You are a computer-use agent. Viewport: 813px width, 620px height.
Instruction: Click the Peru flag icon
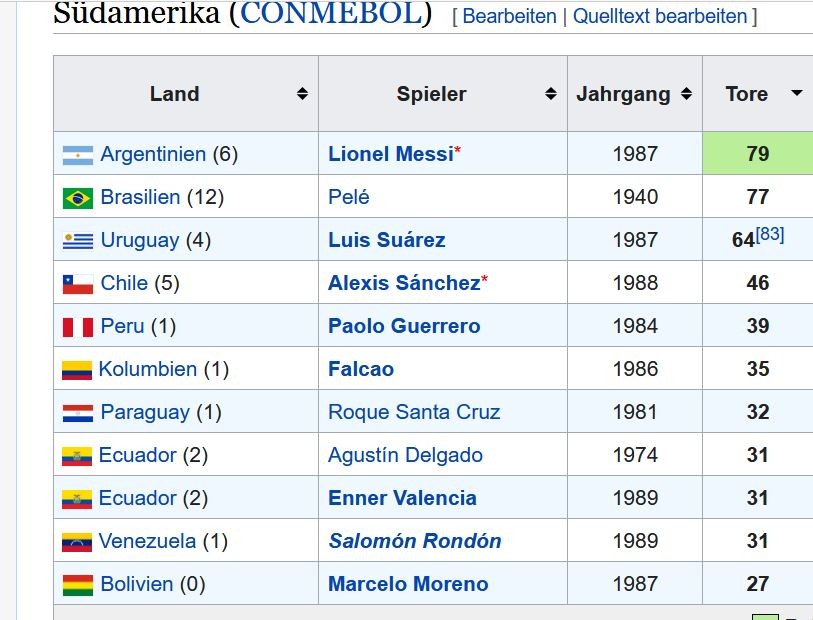[x=78, y=327]
